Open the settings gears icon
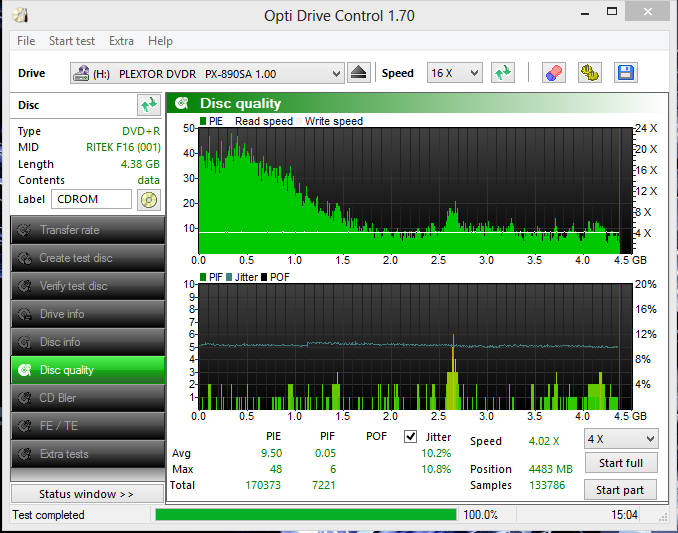Screen dimensions: 678x533 589,73
